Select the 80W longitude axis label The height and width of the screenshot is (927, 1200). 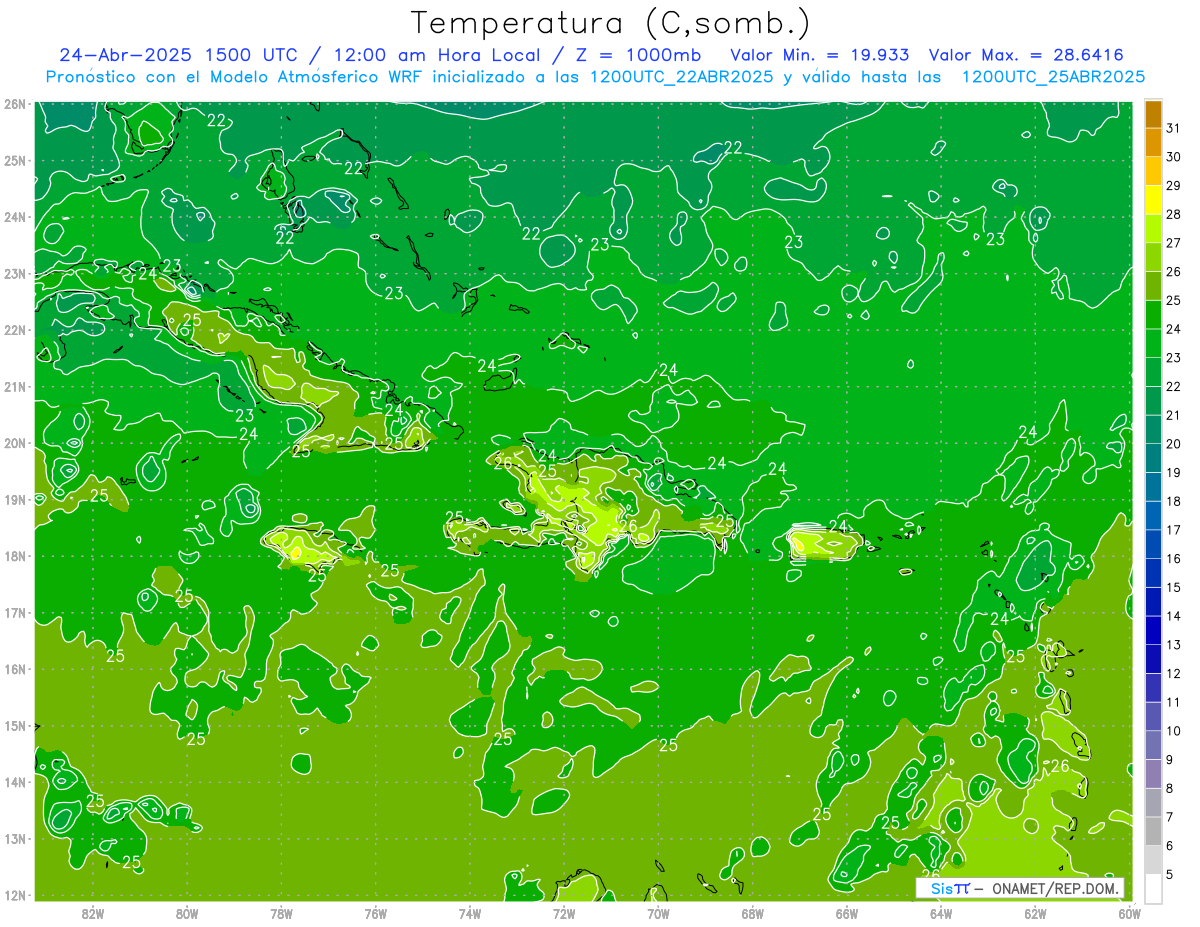point(187,913)
